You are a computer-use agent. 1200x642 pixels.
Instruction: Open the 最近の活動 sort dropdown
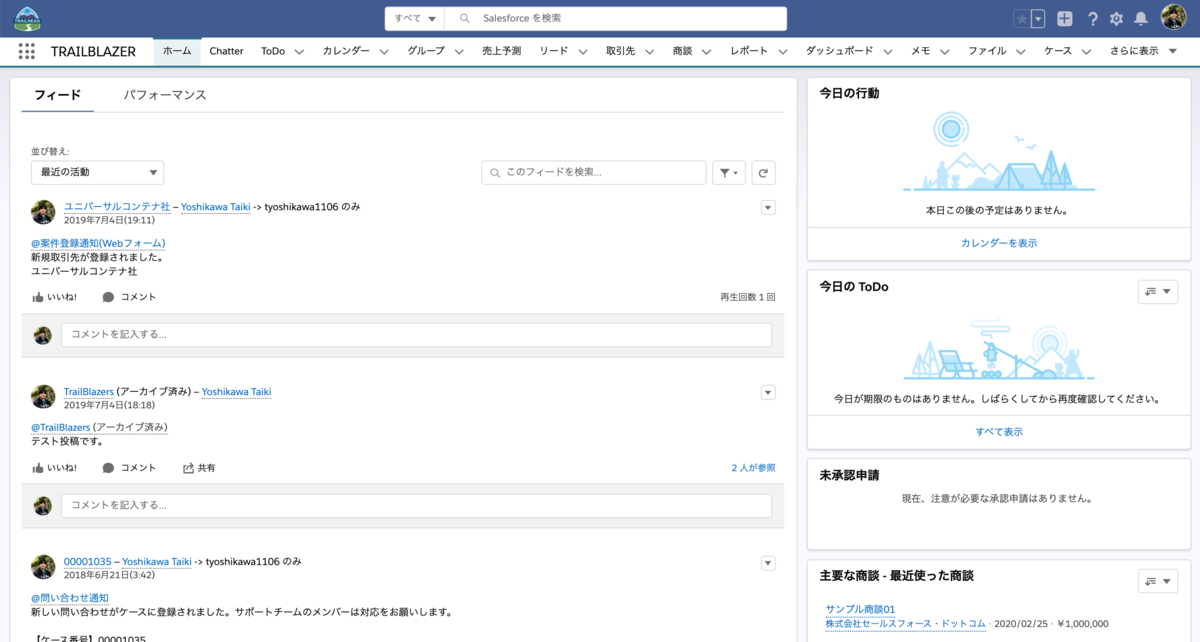point(96,172)
